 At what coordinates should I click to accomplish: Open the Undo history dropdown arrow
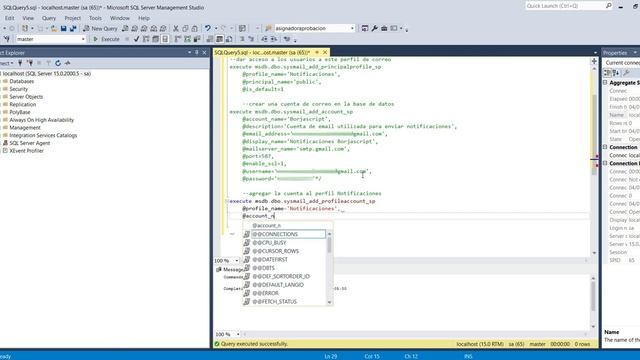tap(216, 28)
